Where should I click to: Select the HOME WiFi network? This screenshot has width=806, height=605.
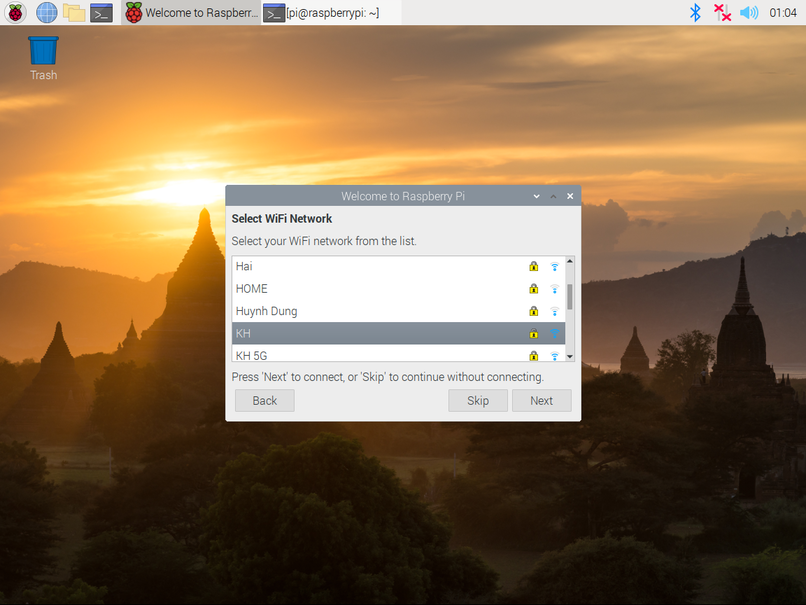coord(398,289)
